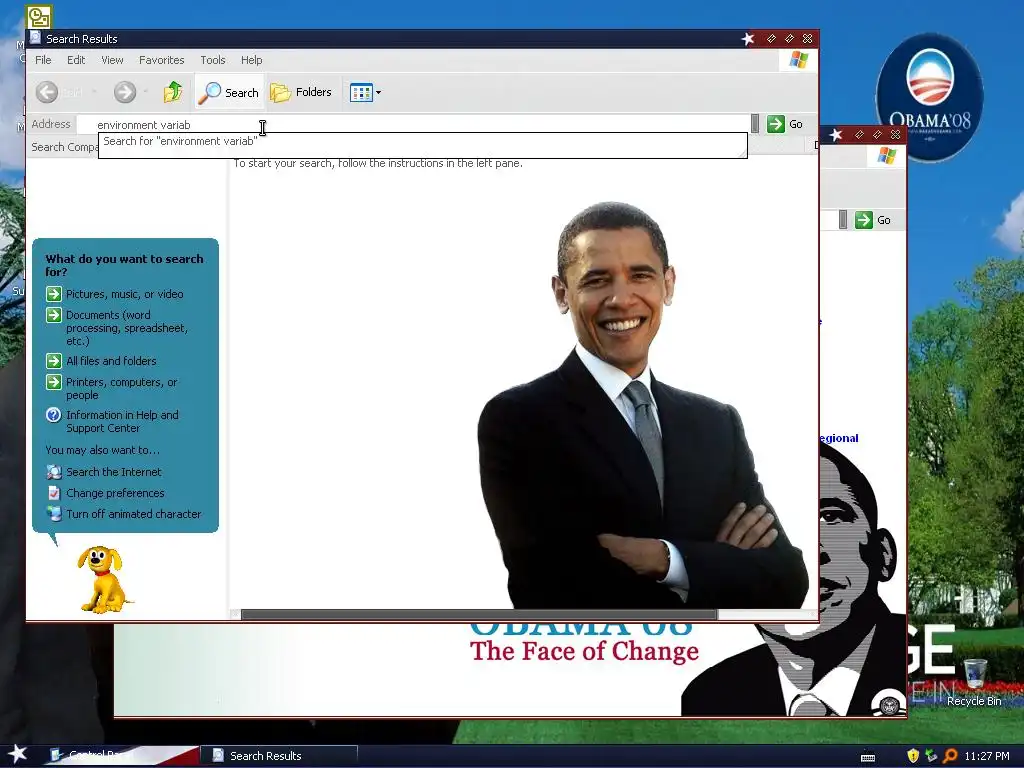Click the Windows flag logo in background window
Viewport: 1024px width, 768px height.
[887, 156]
